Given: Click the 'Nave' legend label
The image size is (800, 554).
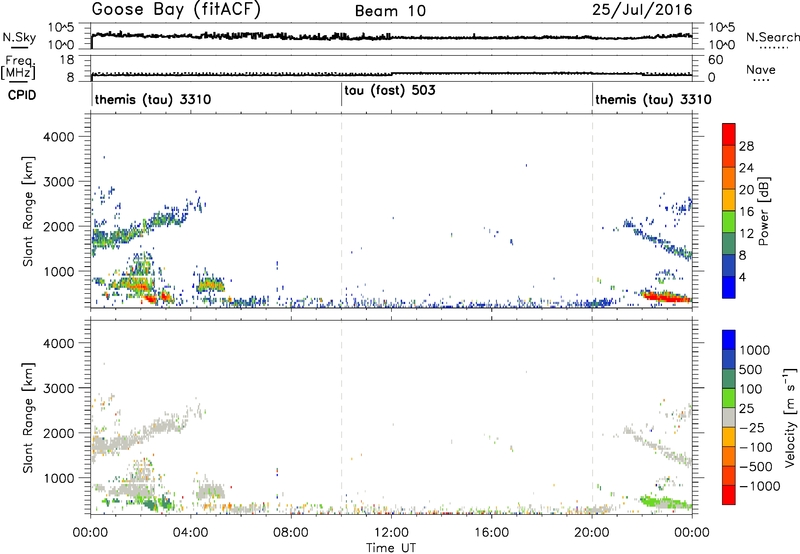Looking at the screenshot, I should 761,70.
